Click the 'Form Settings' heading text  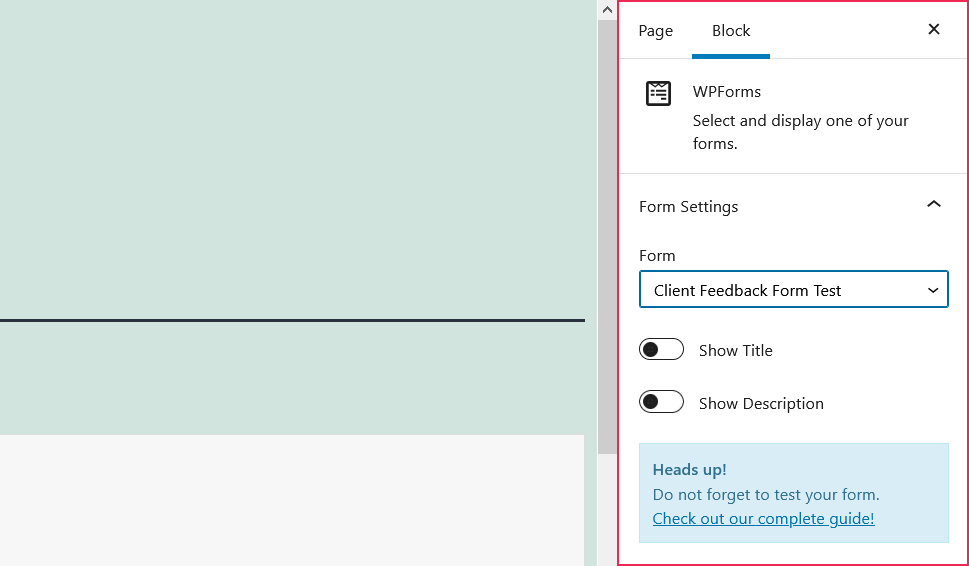point(688,206)
